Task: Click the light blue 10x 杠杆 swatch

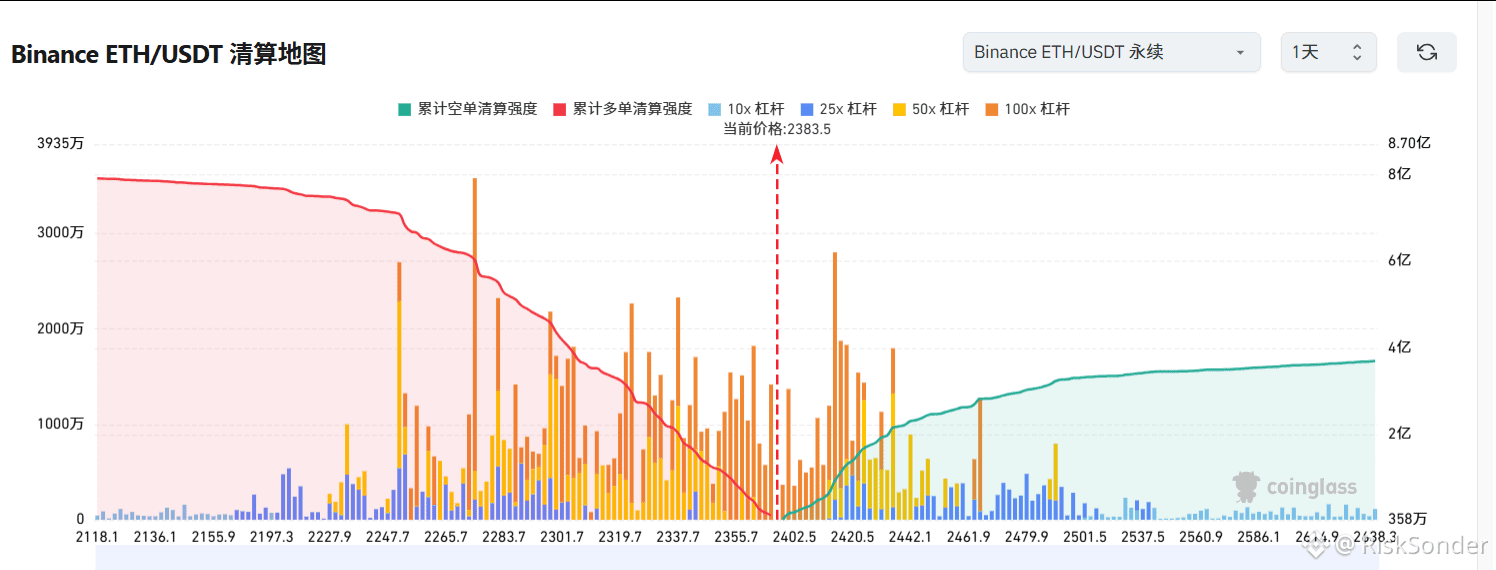Action: (x=713, y=109)
